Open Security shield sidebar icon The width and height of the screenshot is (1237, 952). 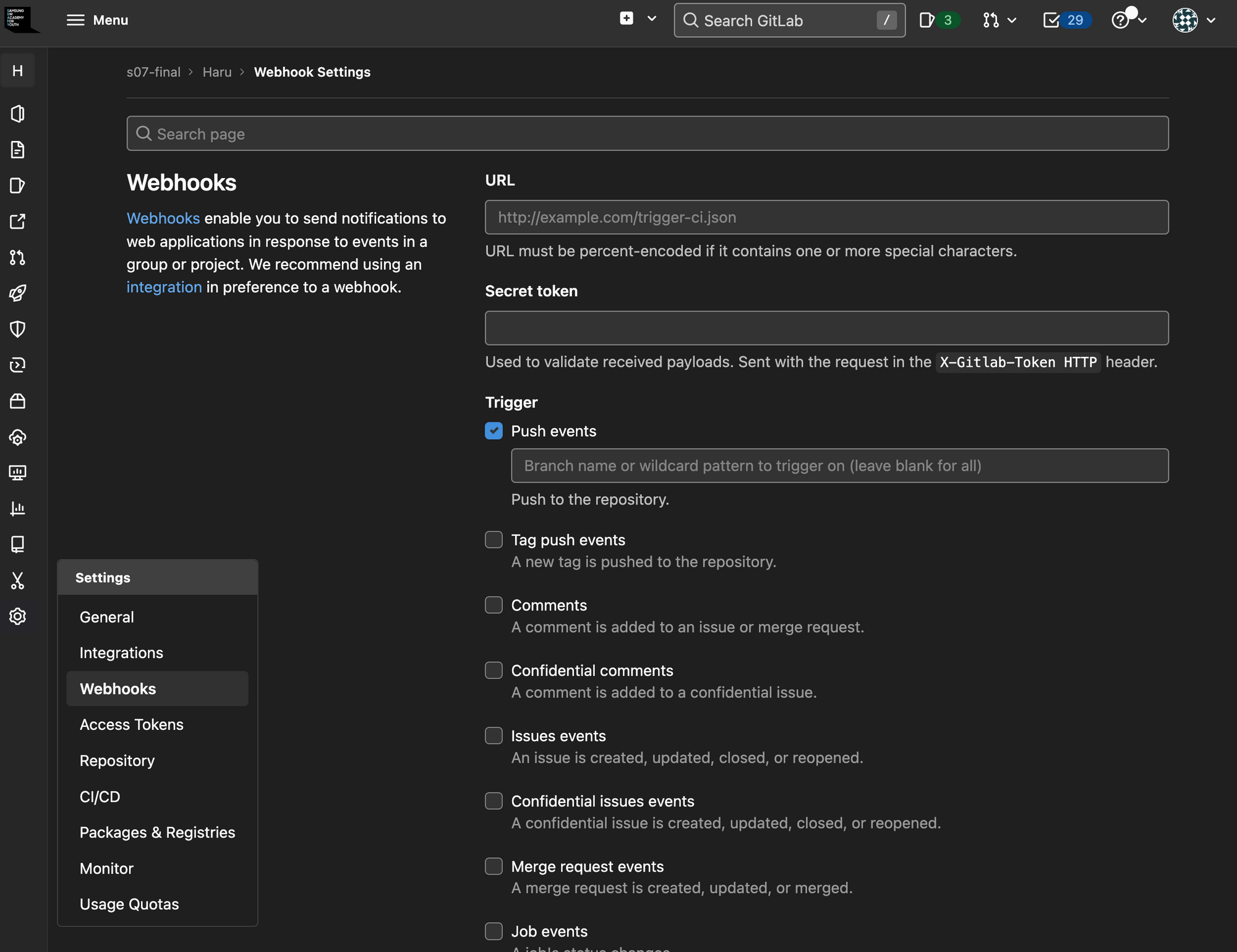point(17,329)
